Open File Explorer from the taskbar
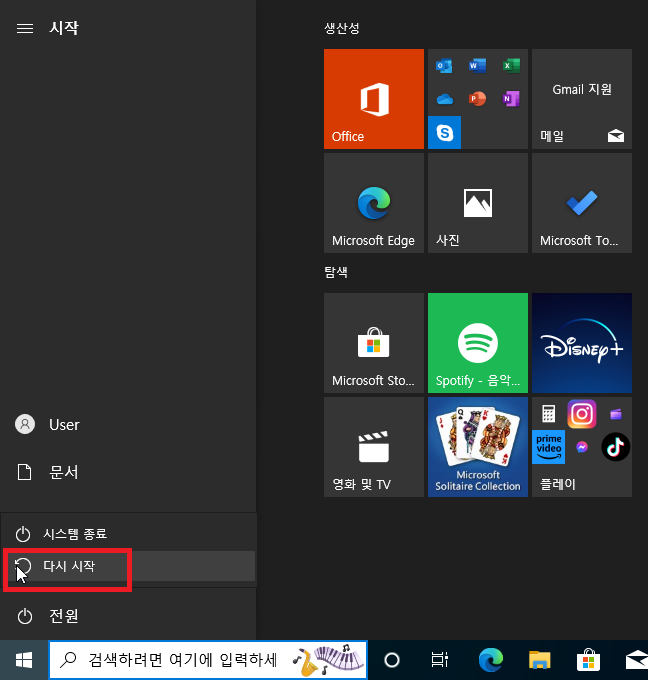 (539, 660)
